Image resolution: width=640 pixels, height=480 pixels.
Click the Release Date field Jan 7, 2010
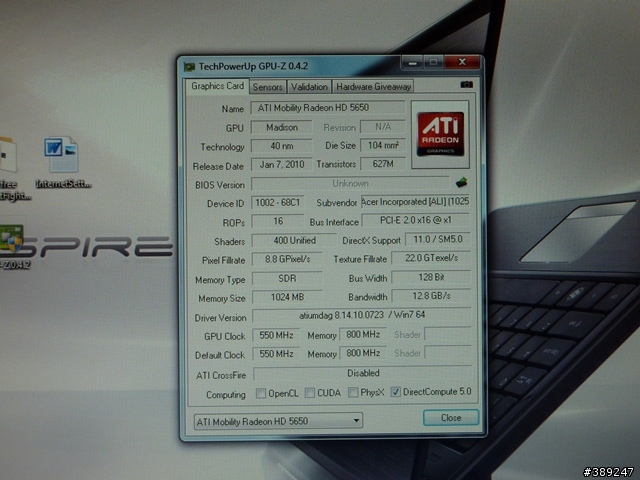point(282,165)
